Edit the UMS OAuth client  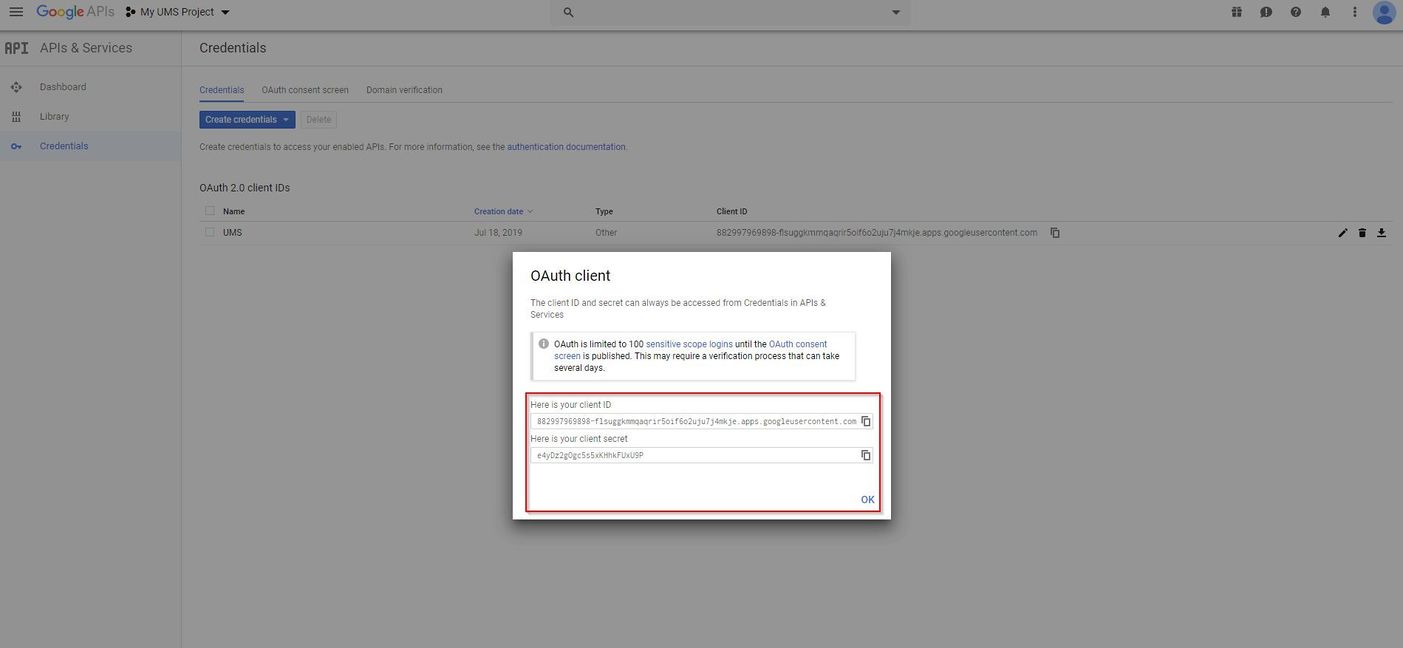[1342, 233]
